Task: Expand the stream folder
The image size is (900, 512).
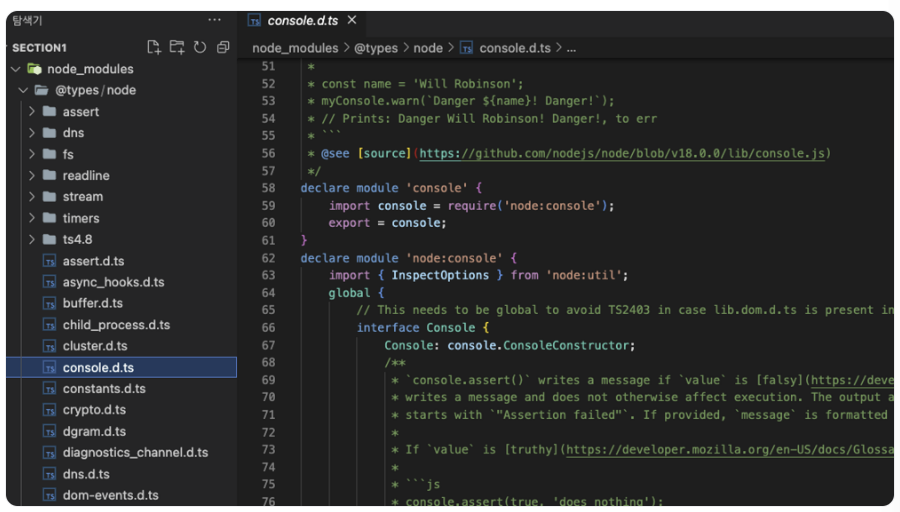Action: point(32,196)
